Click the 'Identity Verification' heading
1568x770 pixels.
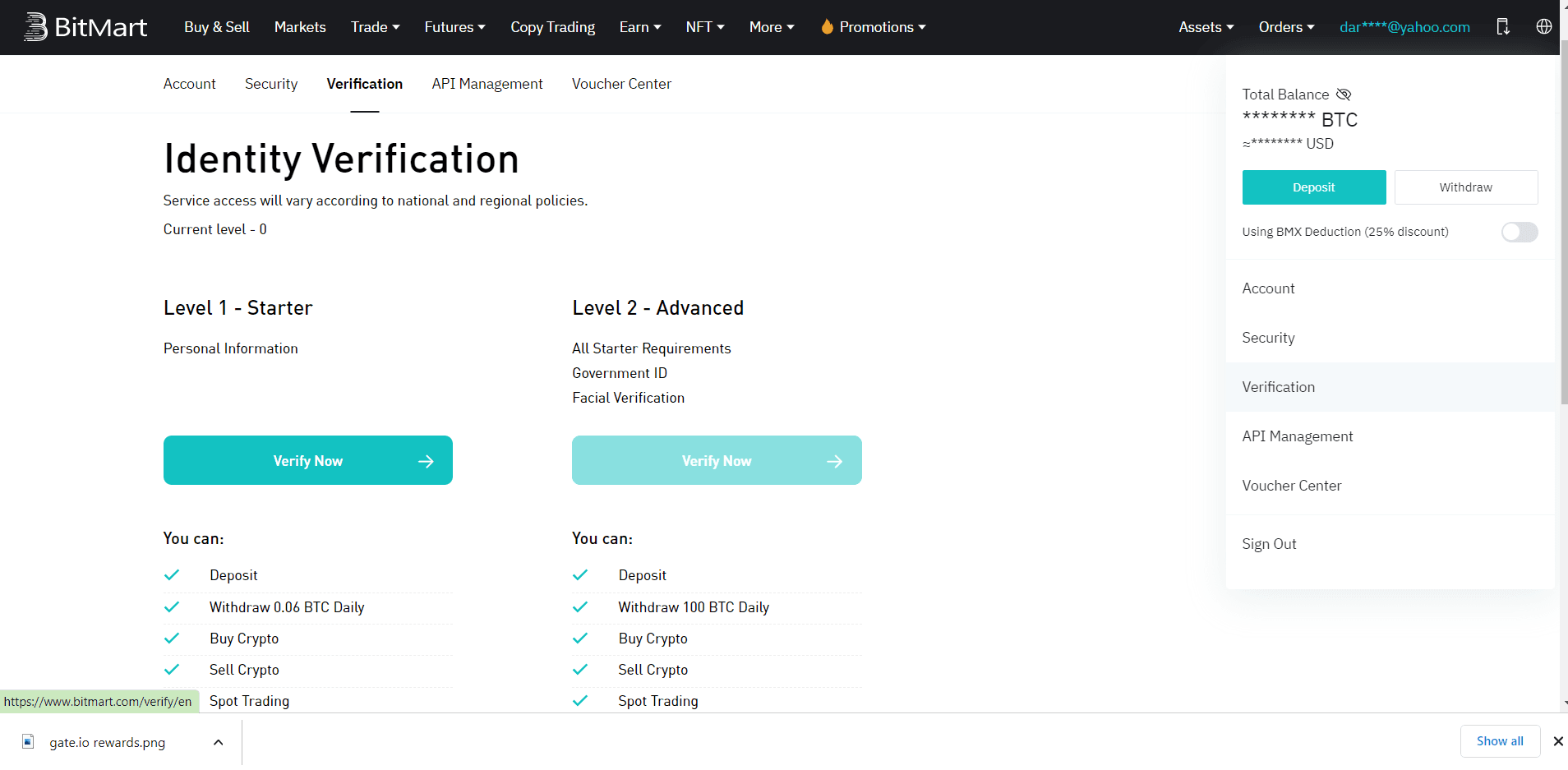pos(341,159)
